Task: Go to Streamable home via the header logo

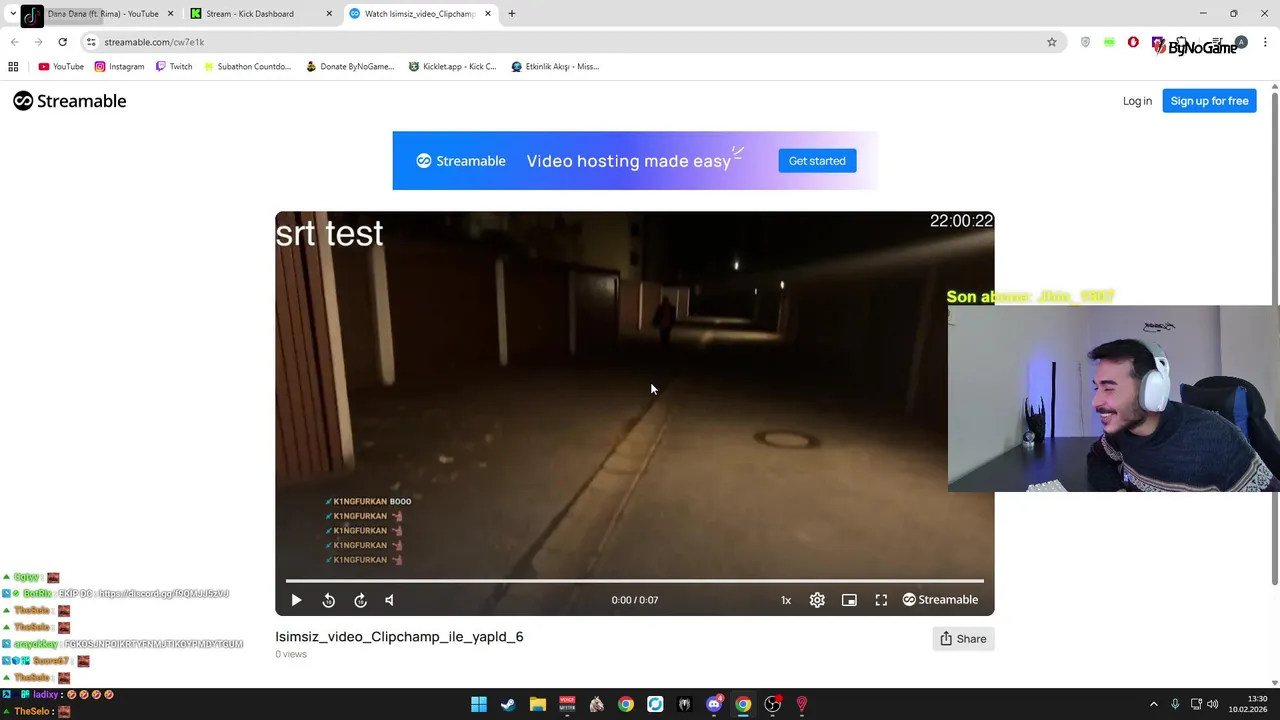Action: click(x=70, y=101)
